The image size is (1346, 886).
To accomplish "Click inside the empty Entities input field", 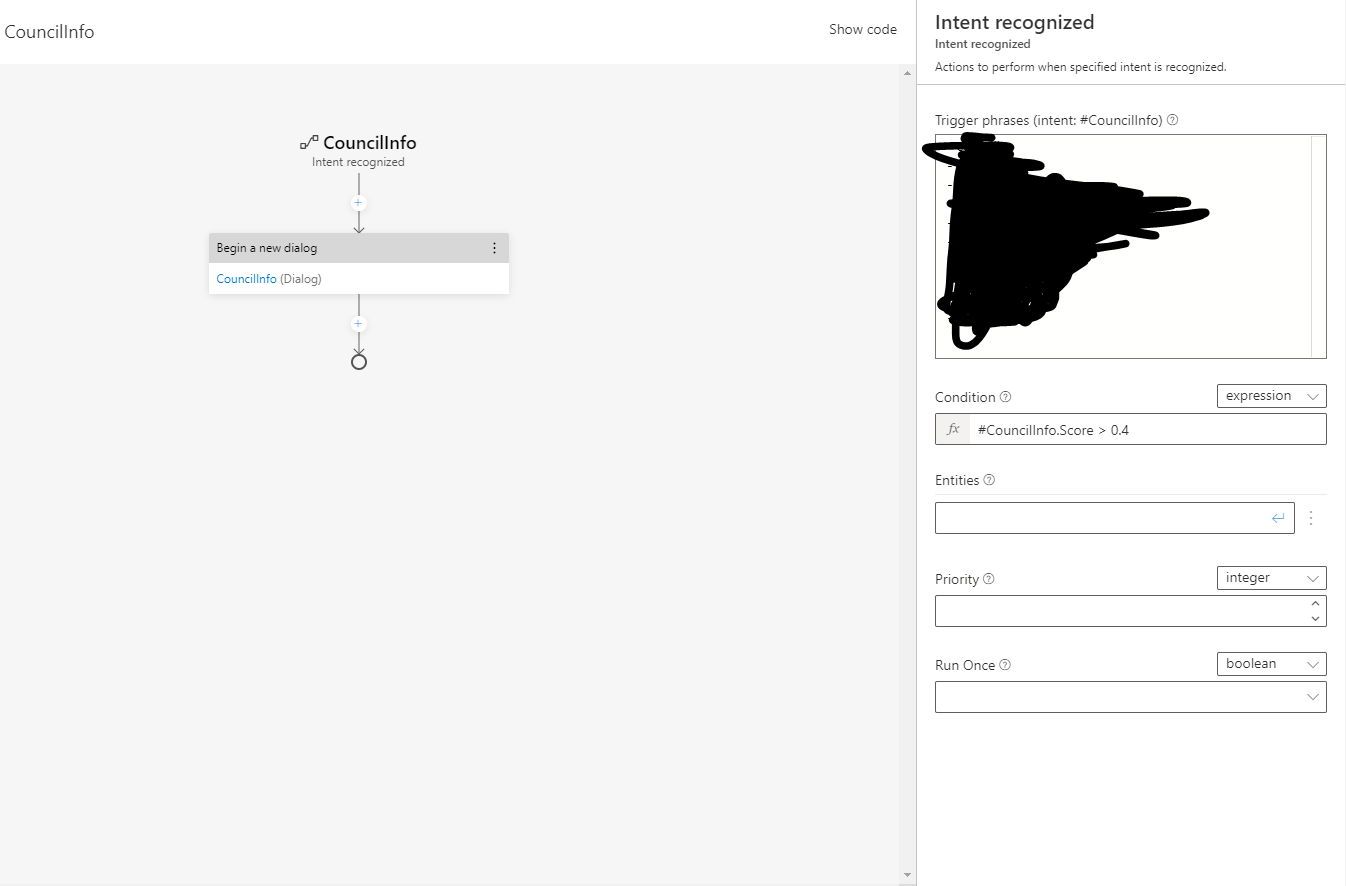I will (x=1100, y=517).
